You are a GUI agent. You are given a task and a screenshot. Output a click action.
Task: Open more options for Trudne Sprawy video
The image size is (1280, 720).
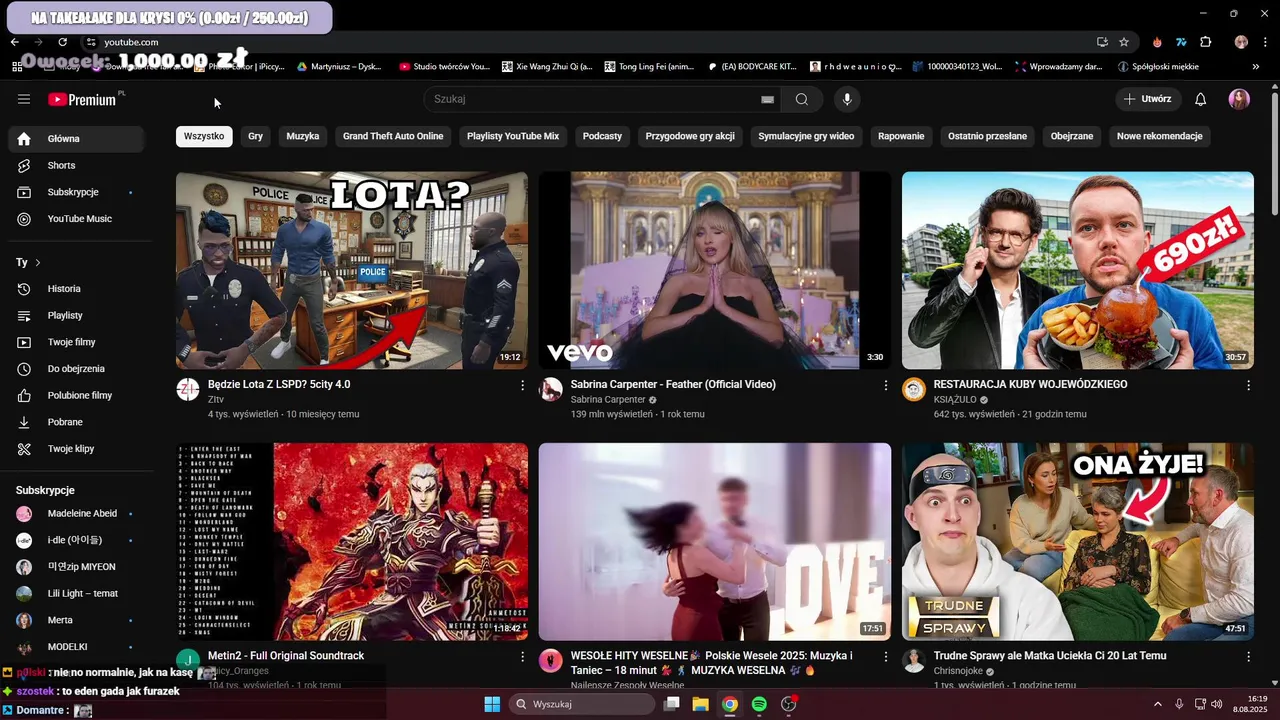[x=1248, y=656]
